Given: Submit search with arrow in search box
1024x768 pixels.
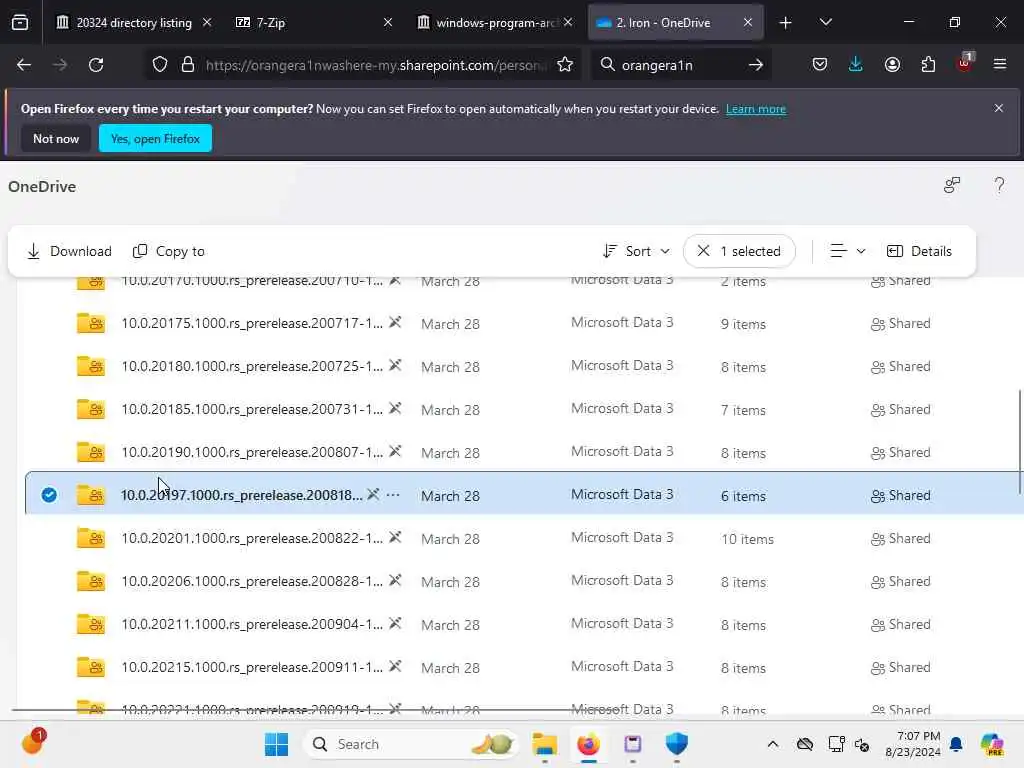Looking at the screenshot, I should 756,65.
